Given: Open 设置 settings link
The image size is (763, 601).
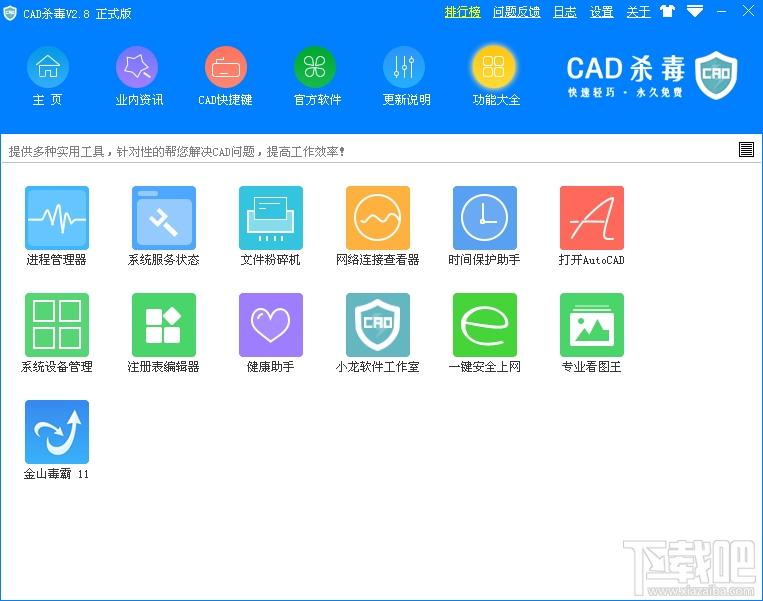Looking at the screenshot, I should (601, 12).
